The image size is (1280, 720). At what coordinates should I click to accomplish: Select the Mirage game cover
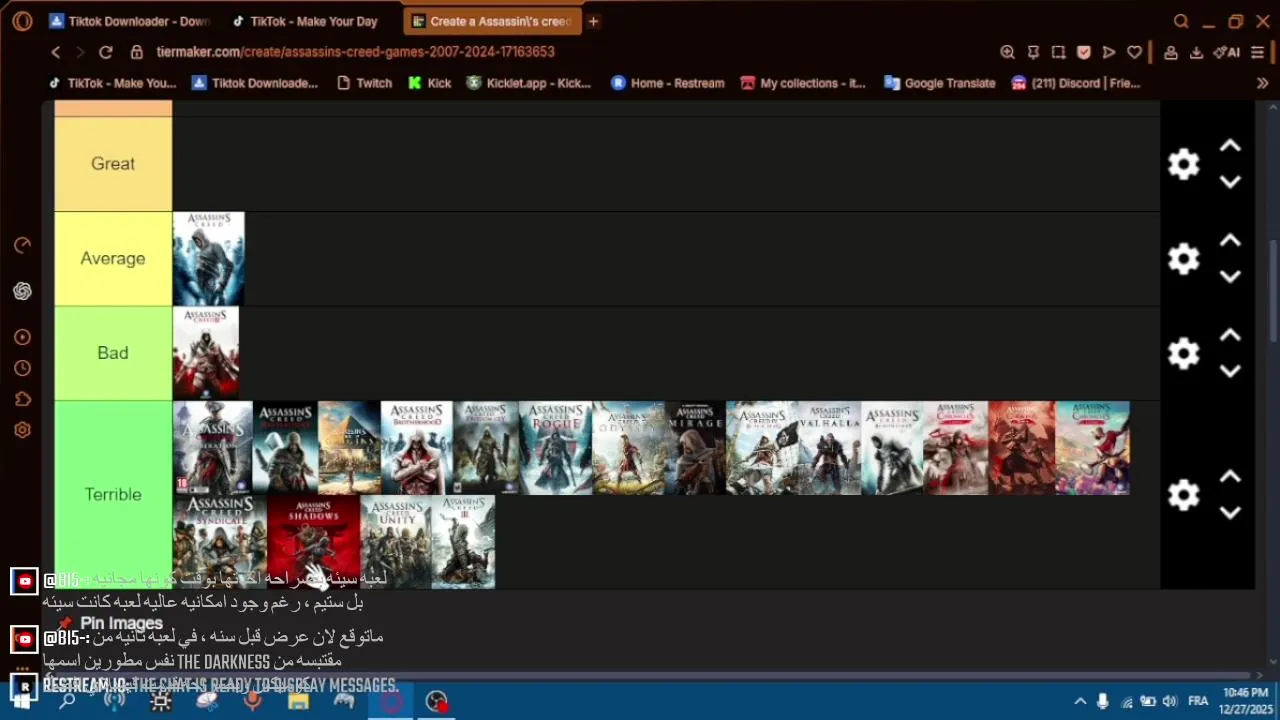[x=696, y=448]
